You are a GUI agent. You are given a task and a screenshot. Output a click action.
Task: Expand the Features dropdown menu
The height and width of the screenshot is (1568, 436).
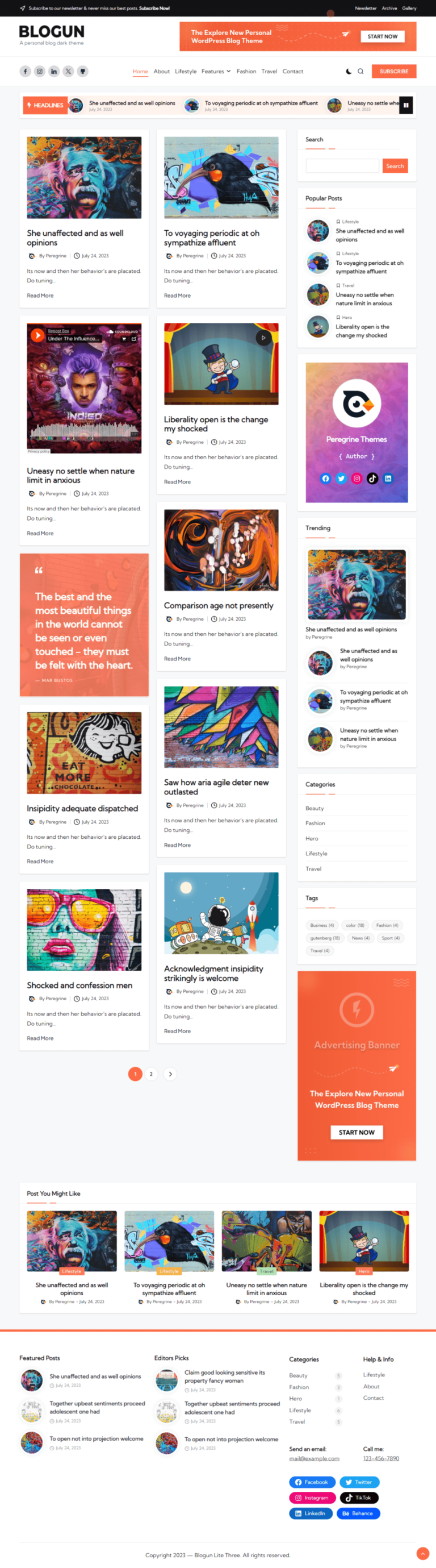216,71
